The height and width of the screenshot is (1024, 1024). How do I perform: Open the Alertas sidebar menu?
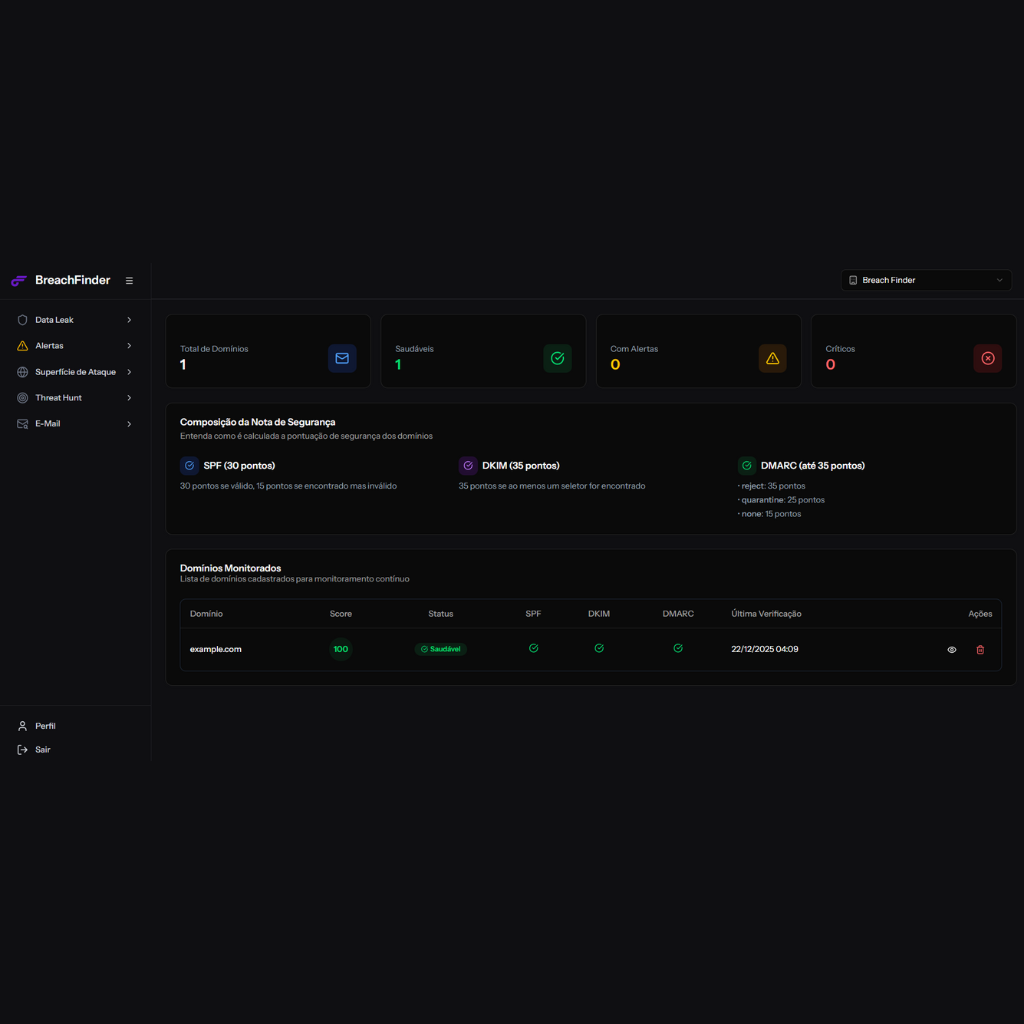click(50, 346)
